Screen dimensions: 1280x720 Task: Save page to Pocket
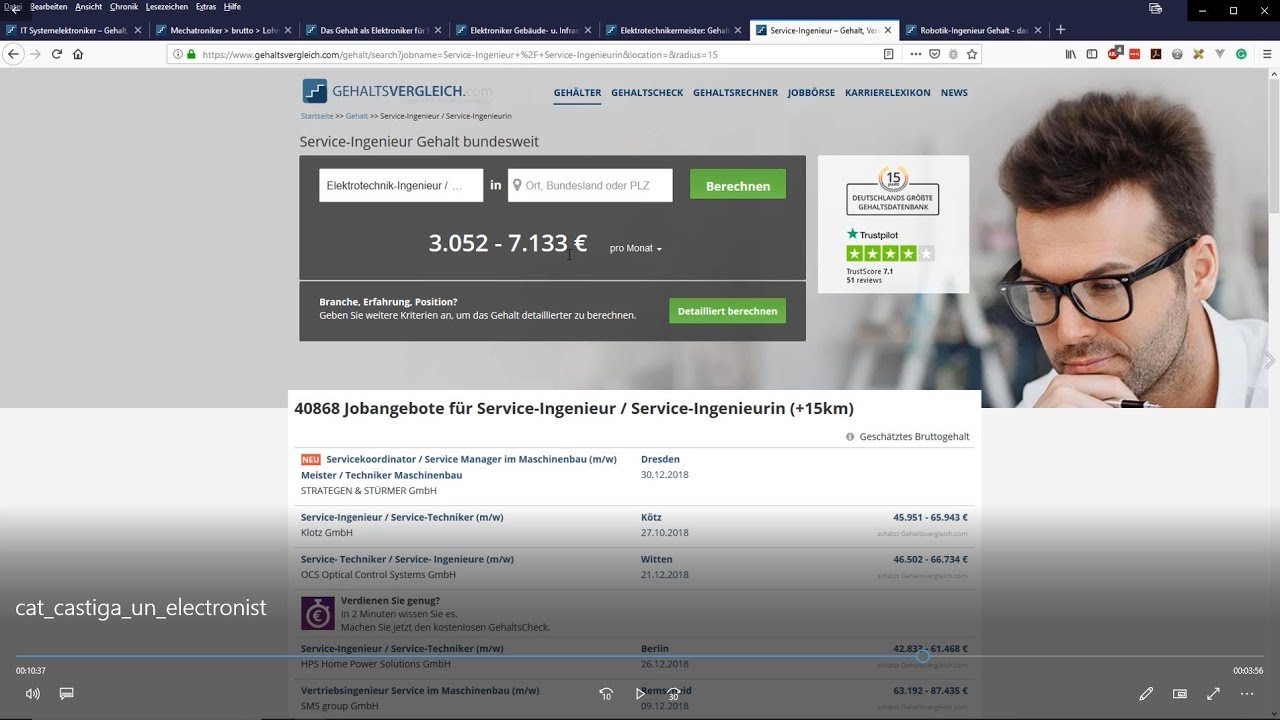tap(935, 54)
